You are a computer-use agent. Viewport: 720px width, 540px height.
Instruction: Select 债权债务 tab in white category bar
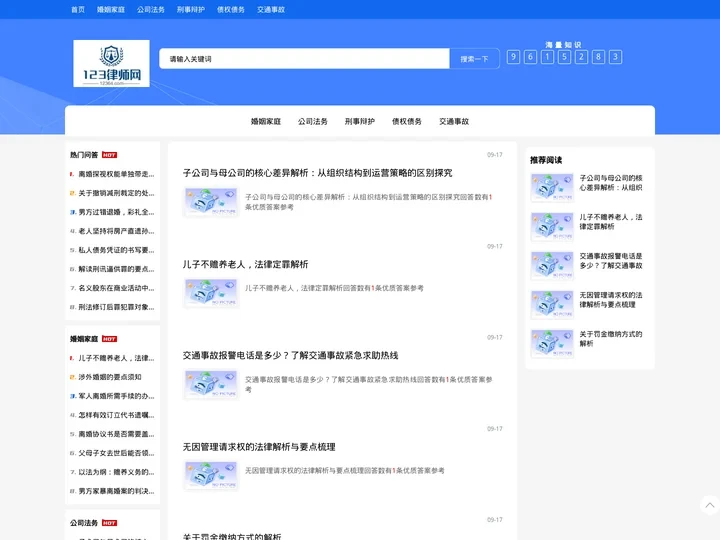[407, 122]
